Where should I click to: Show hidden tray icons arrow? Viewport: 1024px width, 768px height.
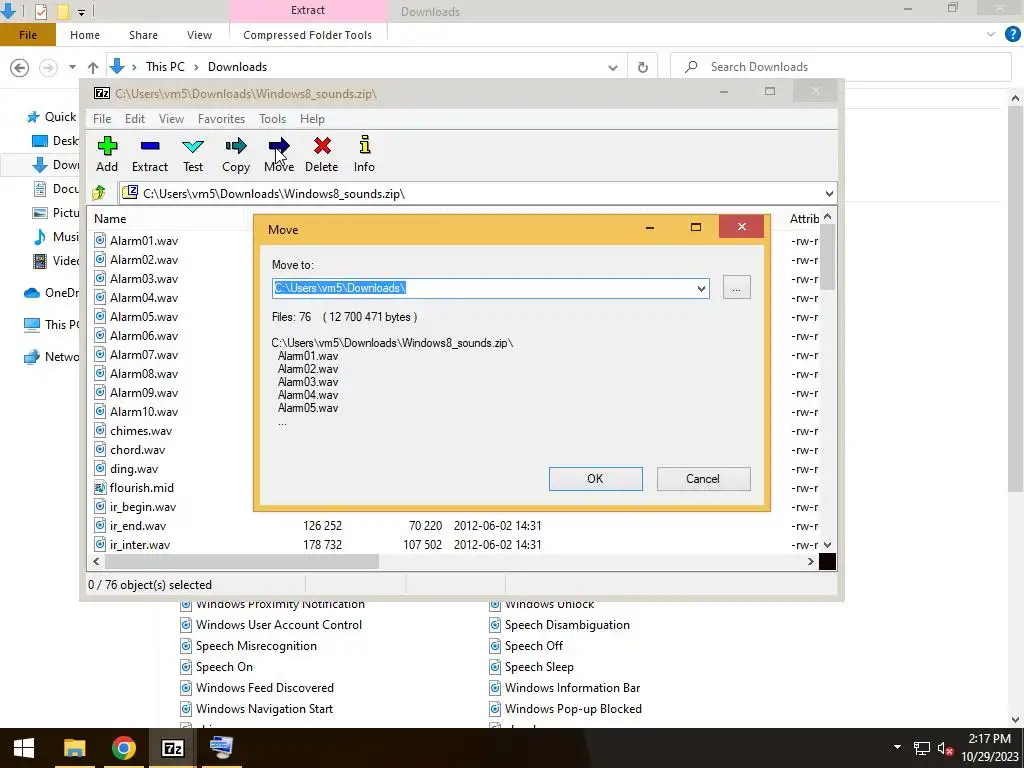pyautogui.click(x=897, y=748)
